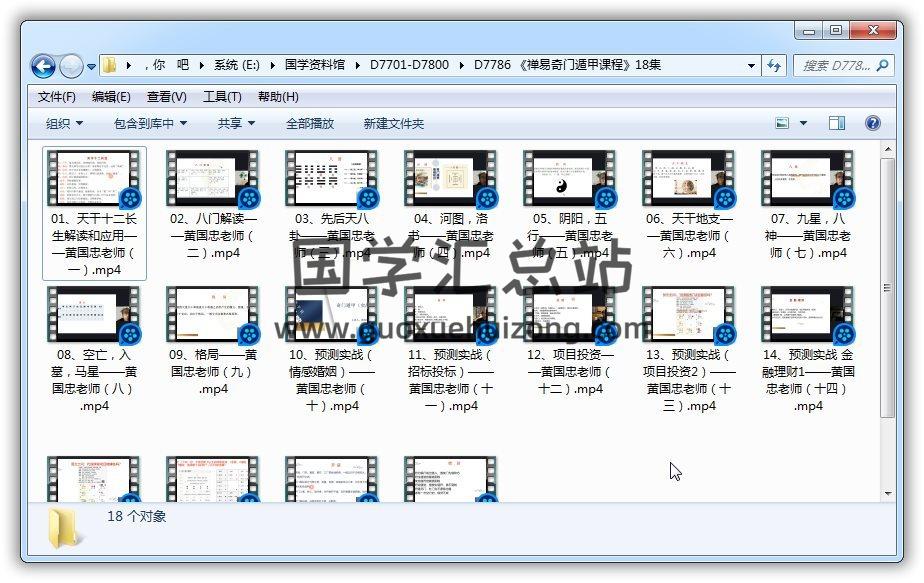Screen dimensions: 924x583
Task: Open the 文件(F) menu
Action: [x=57, y=97]
